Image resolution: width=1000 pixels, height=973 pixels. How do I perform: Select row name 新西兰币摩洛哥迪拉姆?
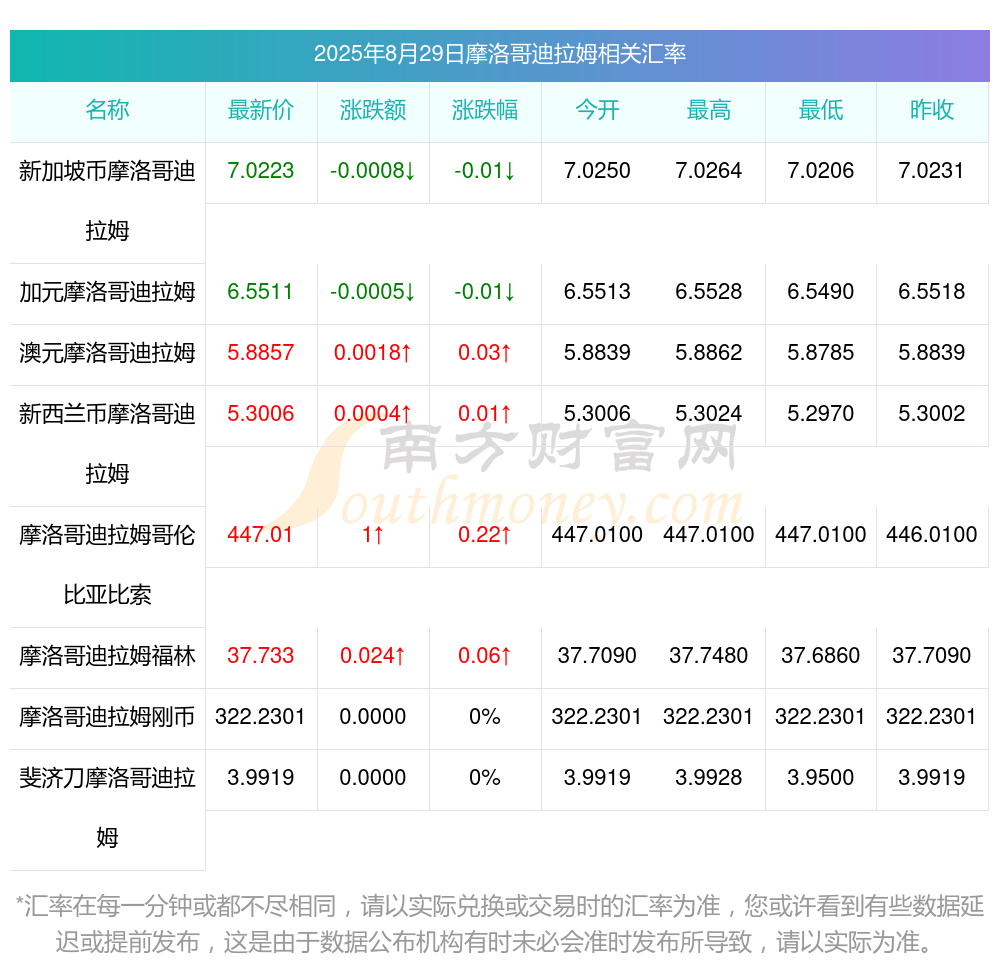[x=107, y=444]
